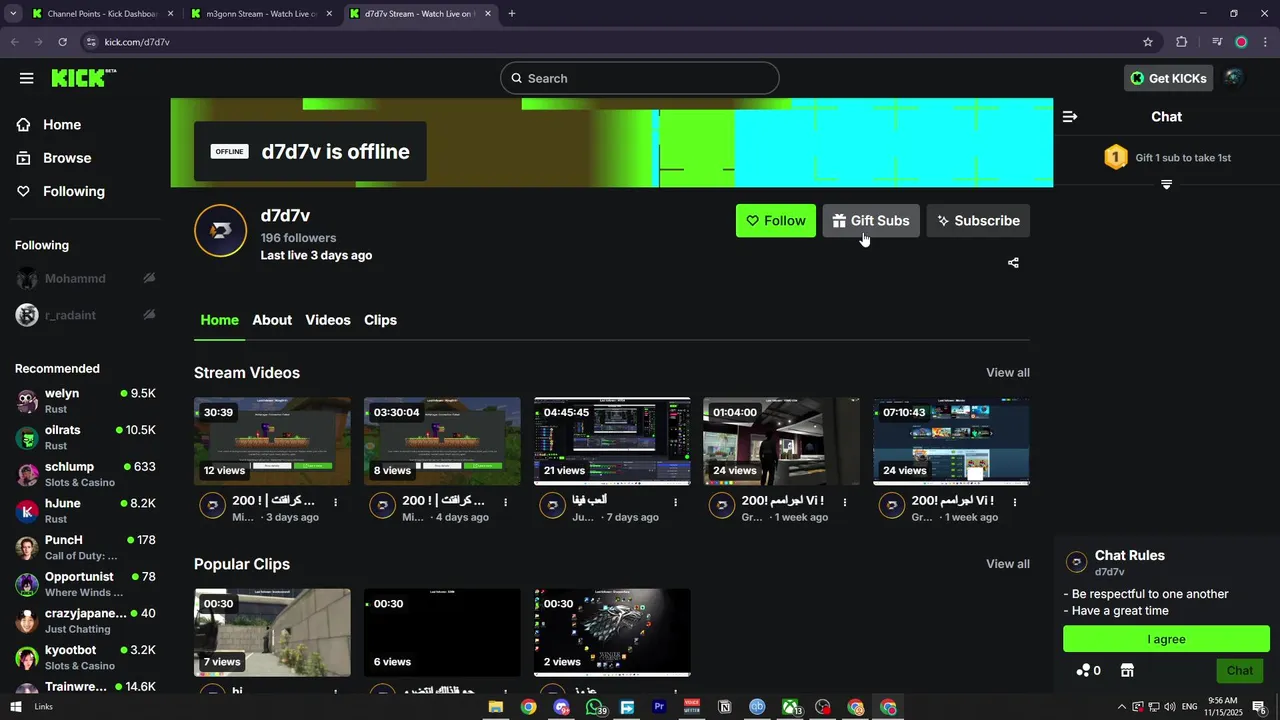Open followed channel Mohammd

tap(86, 279)
